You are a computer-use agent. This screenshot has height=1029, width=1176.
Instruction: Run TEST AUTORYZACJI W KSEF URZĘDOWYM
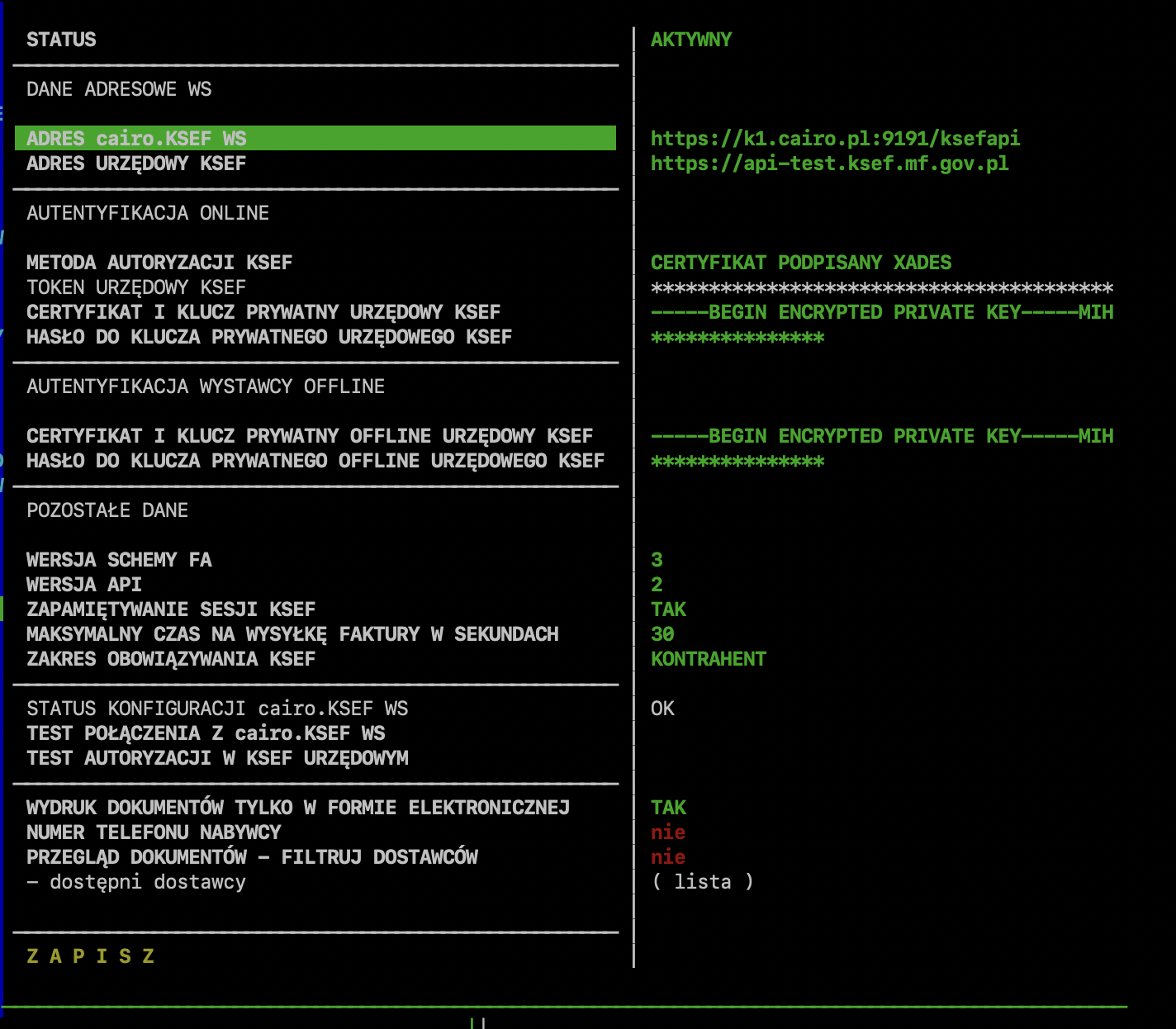point(217,758)
